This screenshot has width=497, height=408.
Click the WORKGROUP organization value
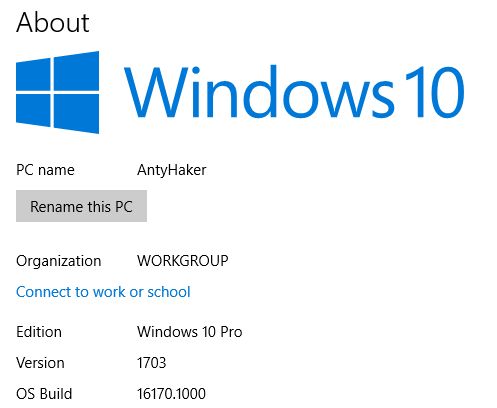pos(183,261)
